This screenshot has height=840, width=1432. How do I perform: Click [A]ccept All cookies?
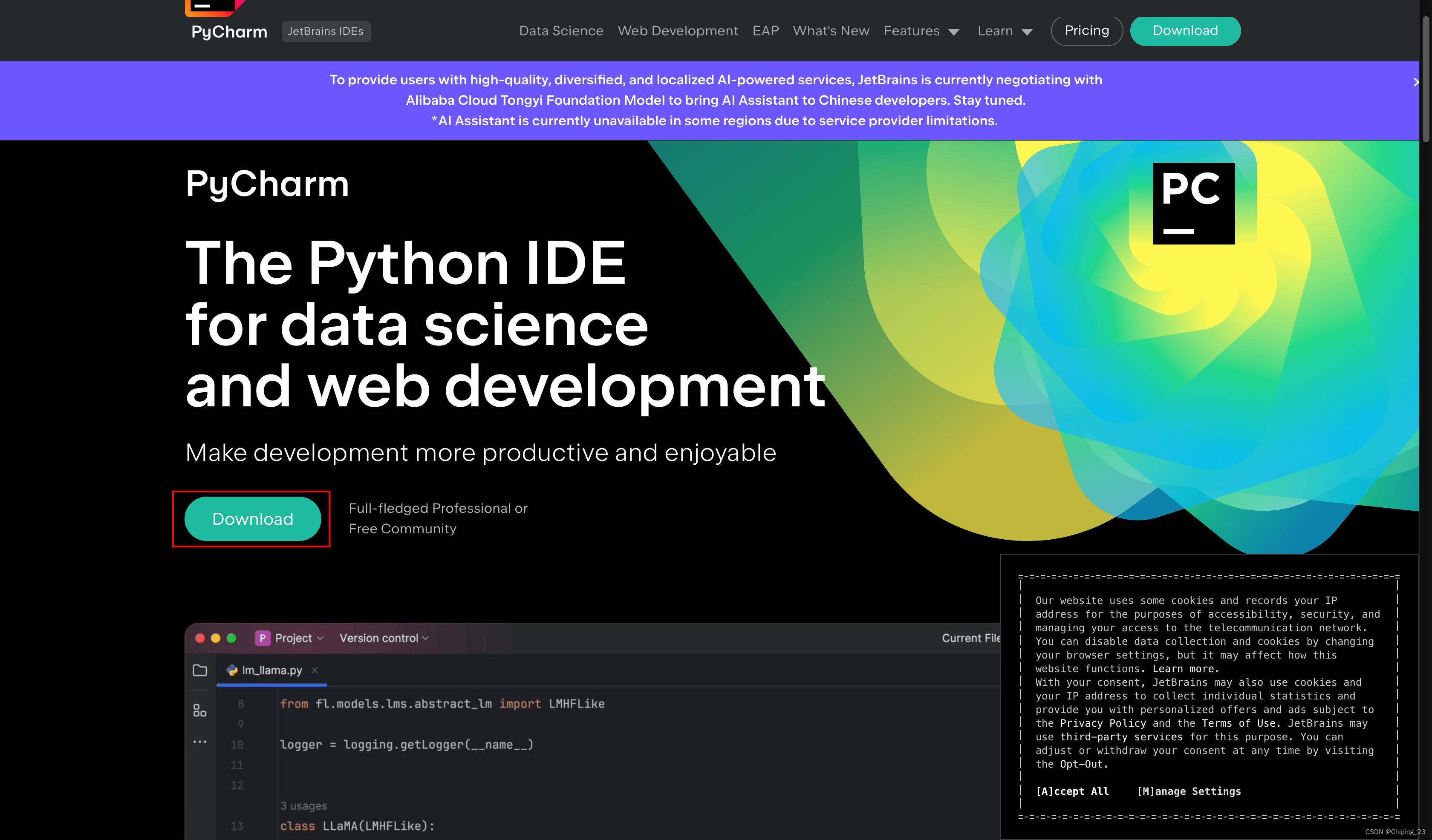[x=1072, y=791]
